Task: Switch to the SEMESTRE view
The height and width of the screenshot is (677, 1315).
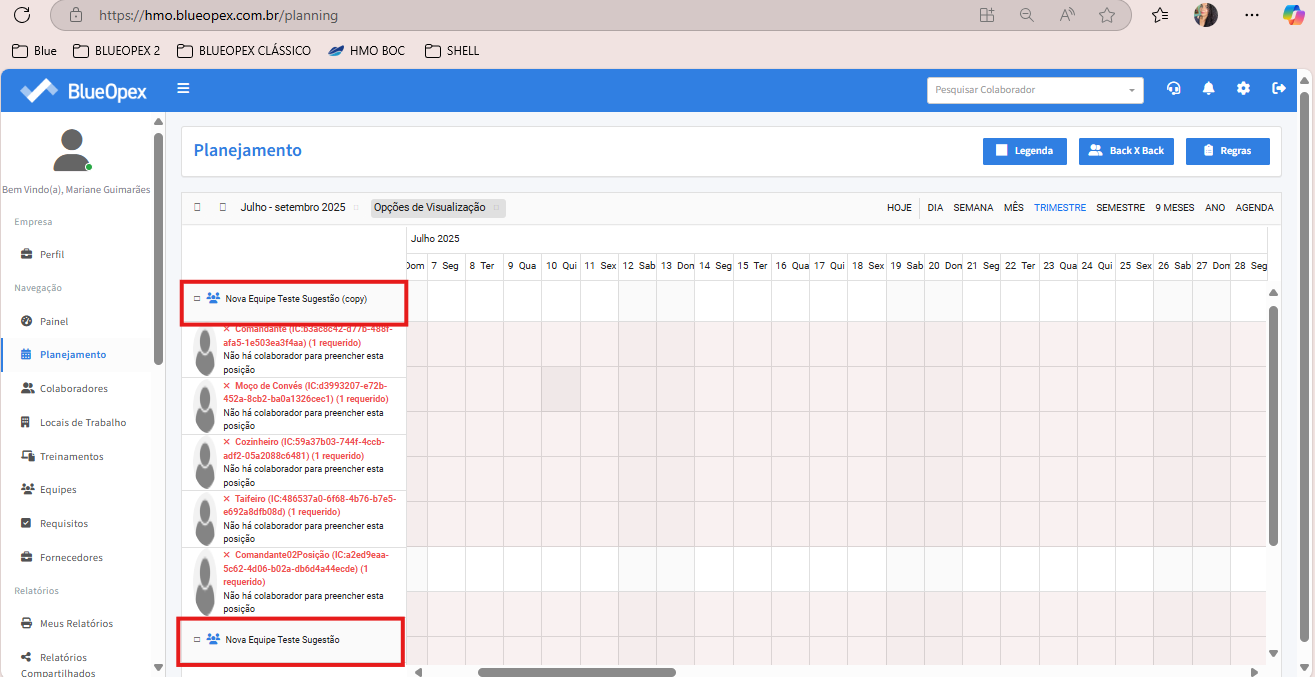Action: click(1120, 208)
